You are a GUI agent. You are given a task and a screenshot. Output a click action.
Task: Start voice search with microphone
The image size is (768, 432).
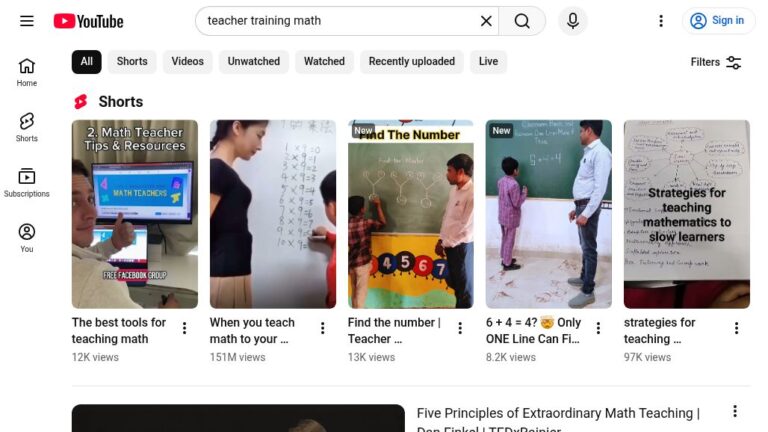[x=573, y=21]
